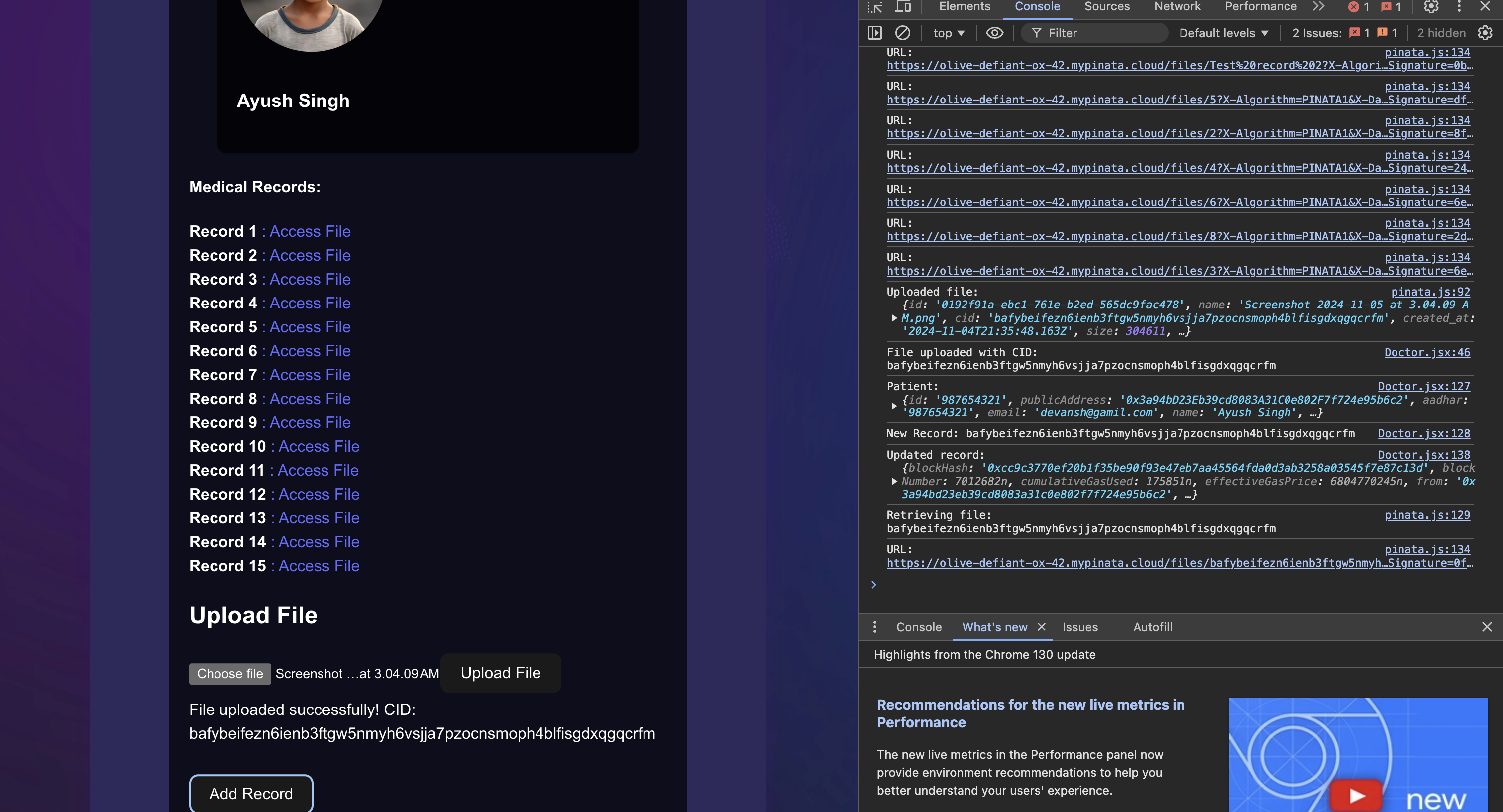
Task: Toggle the device toolbar icon
Action: pos(903,7)
